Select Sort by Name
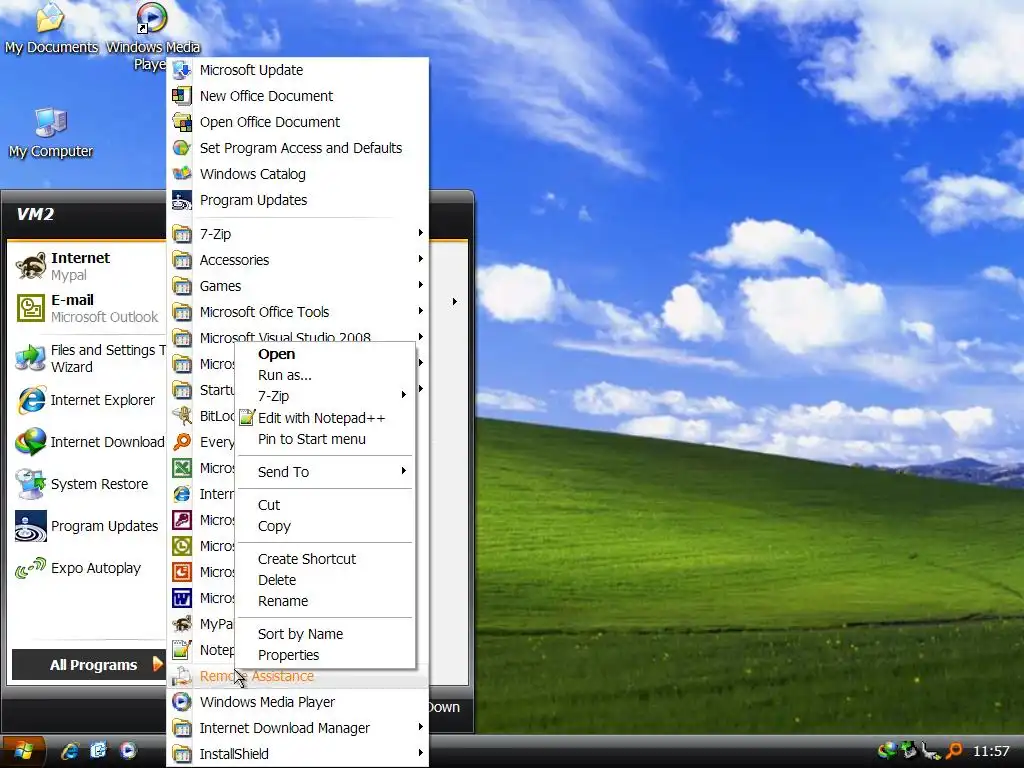Image resolution: width=1024 pixels, height=768 pixels. 325,634
